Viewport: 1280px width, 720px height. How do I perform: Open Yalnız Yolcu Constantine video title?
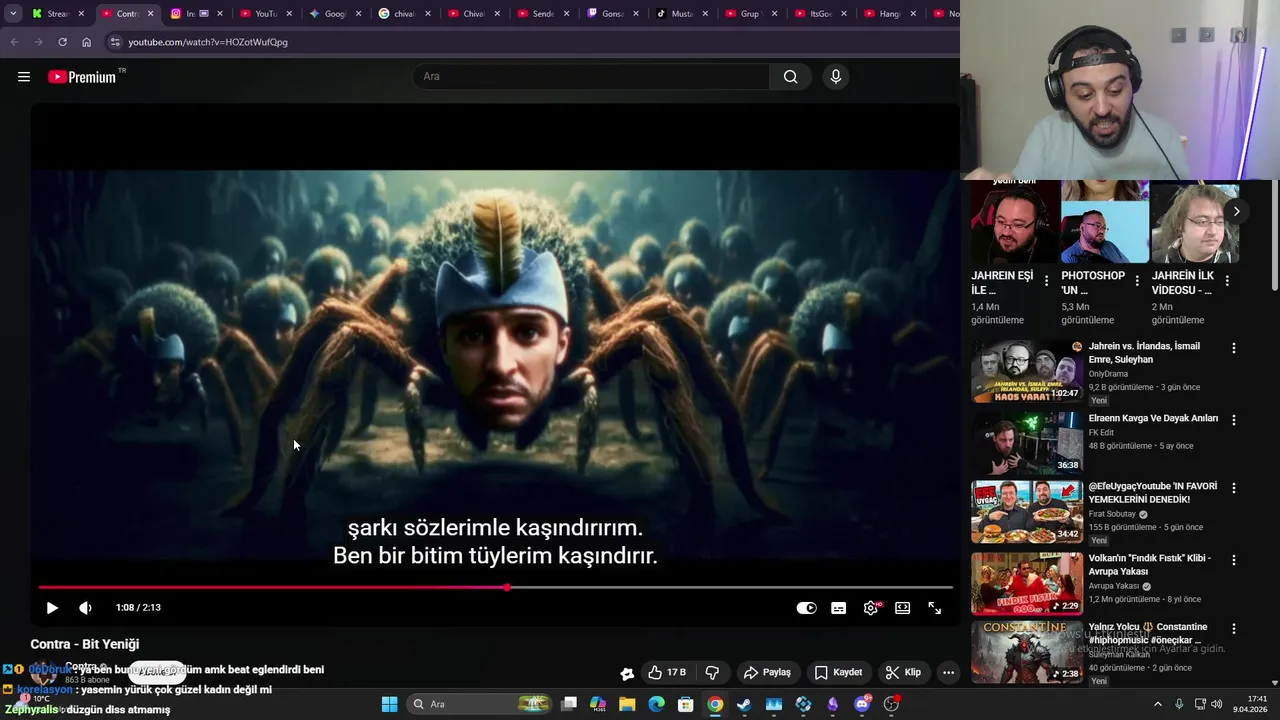pos(1147,633)
